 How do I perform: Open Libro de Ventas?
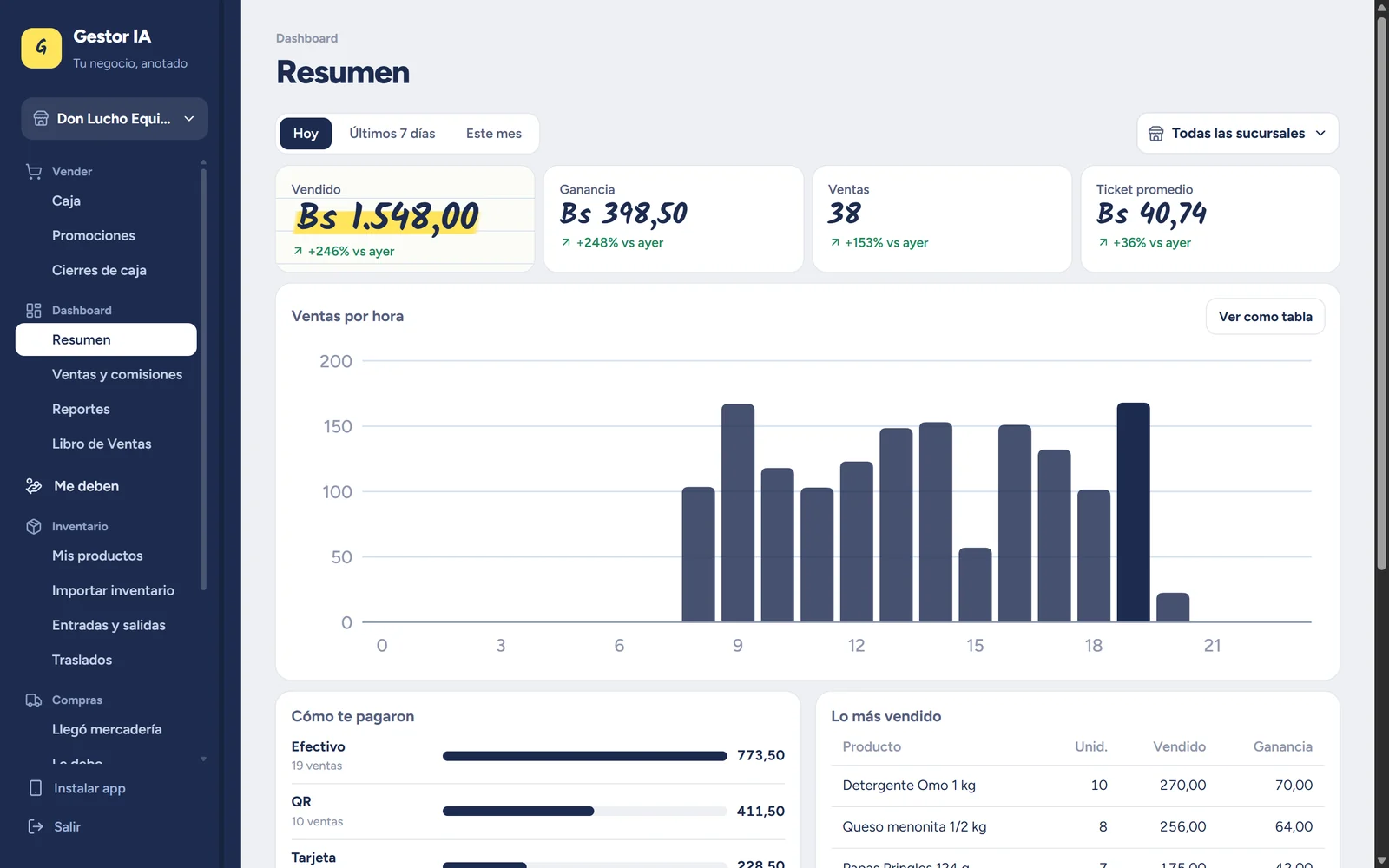click(x=106, y=444)
